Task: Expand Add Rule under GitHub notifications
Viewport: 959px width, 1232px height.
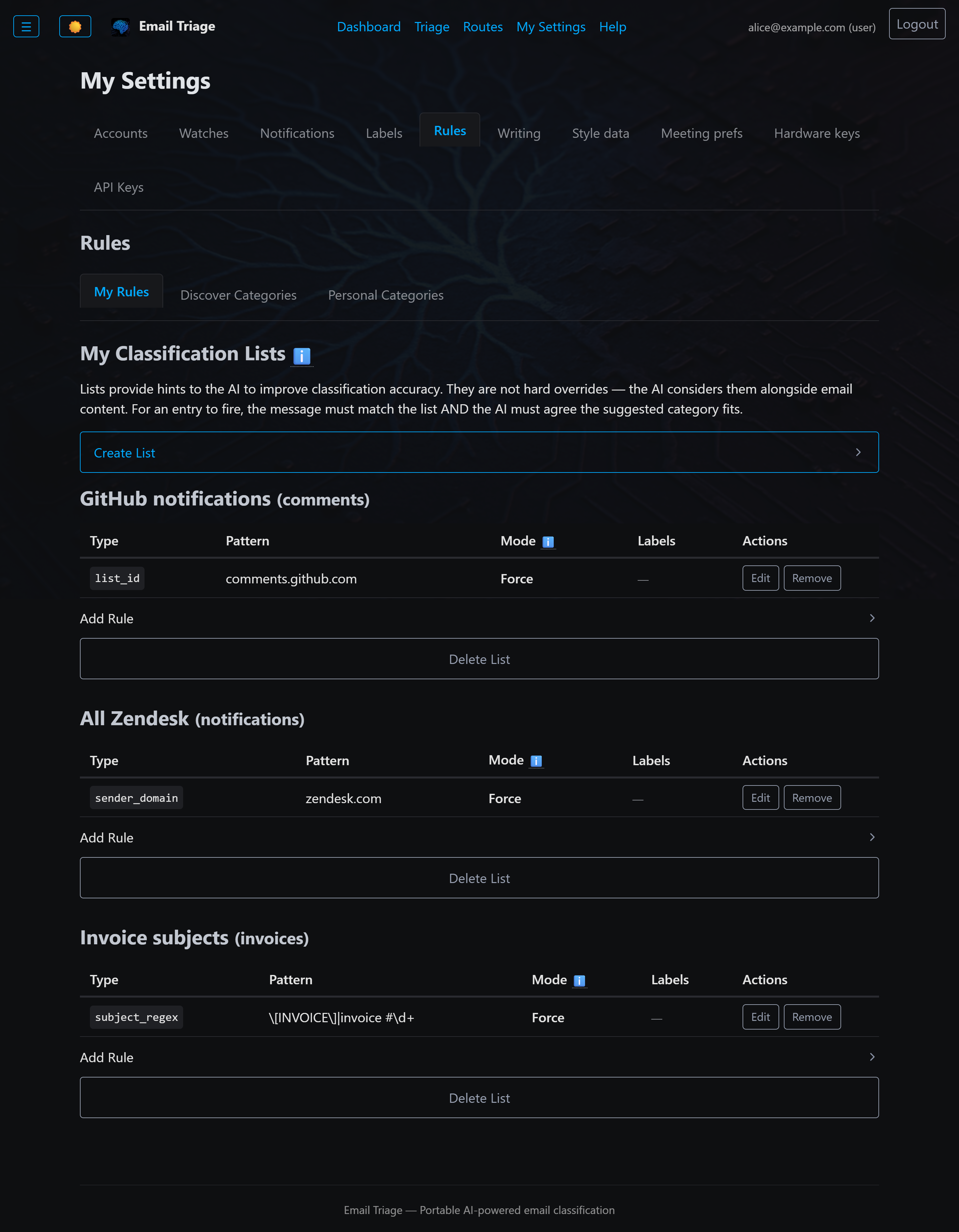Action: [479, 618]
